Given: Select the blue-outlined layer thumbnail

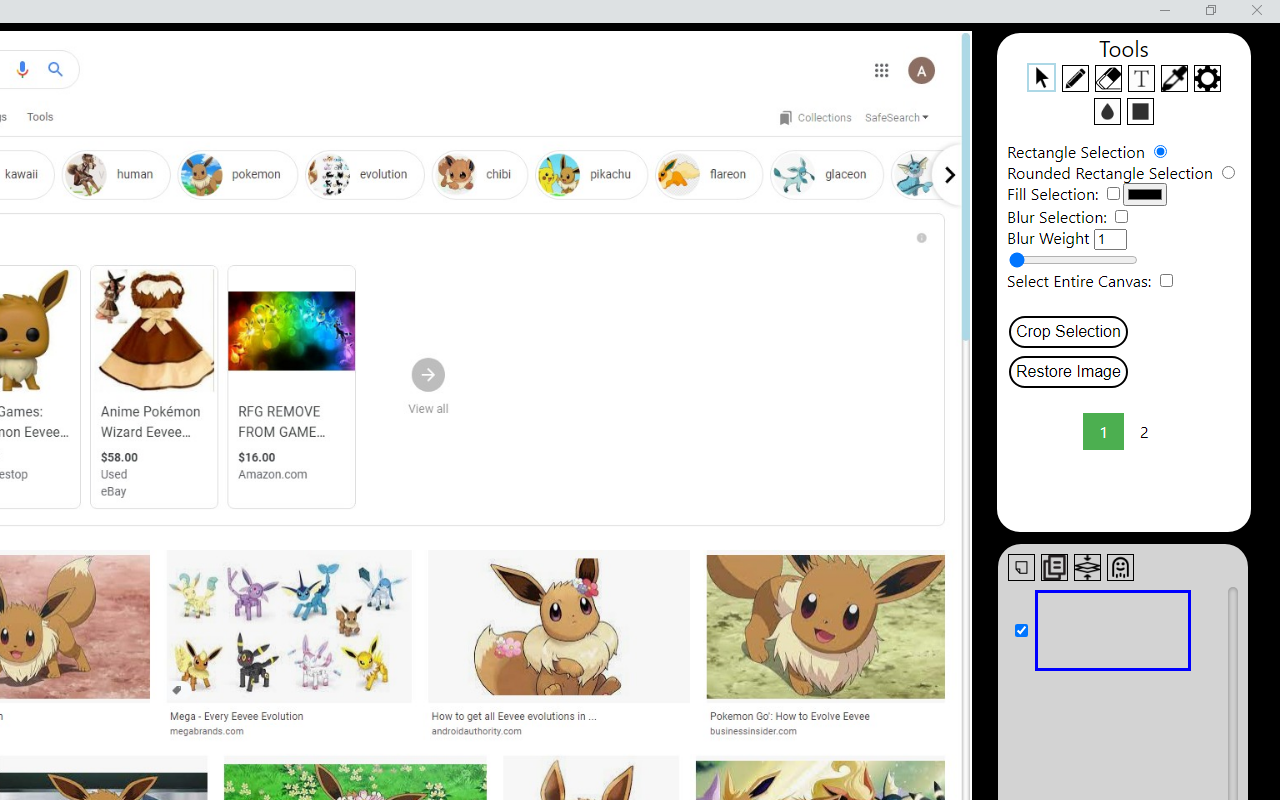Looking at the screenshot, I should [x=1112, y=630].
